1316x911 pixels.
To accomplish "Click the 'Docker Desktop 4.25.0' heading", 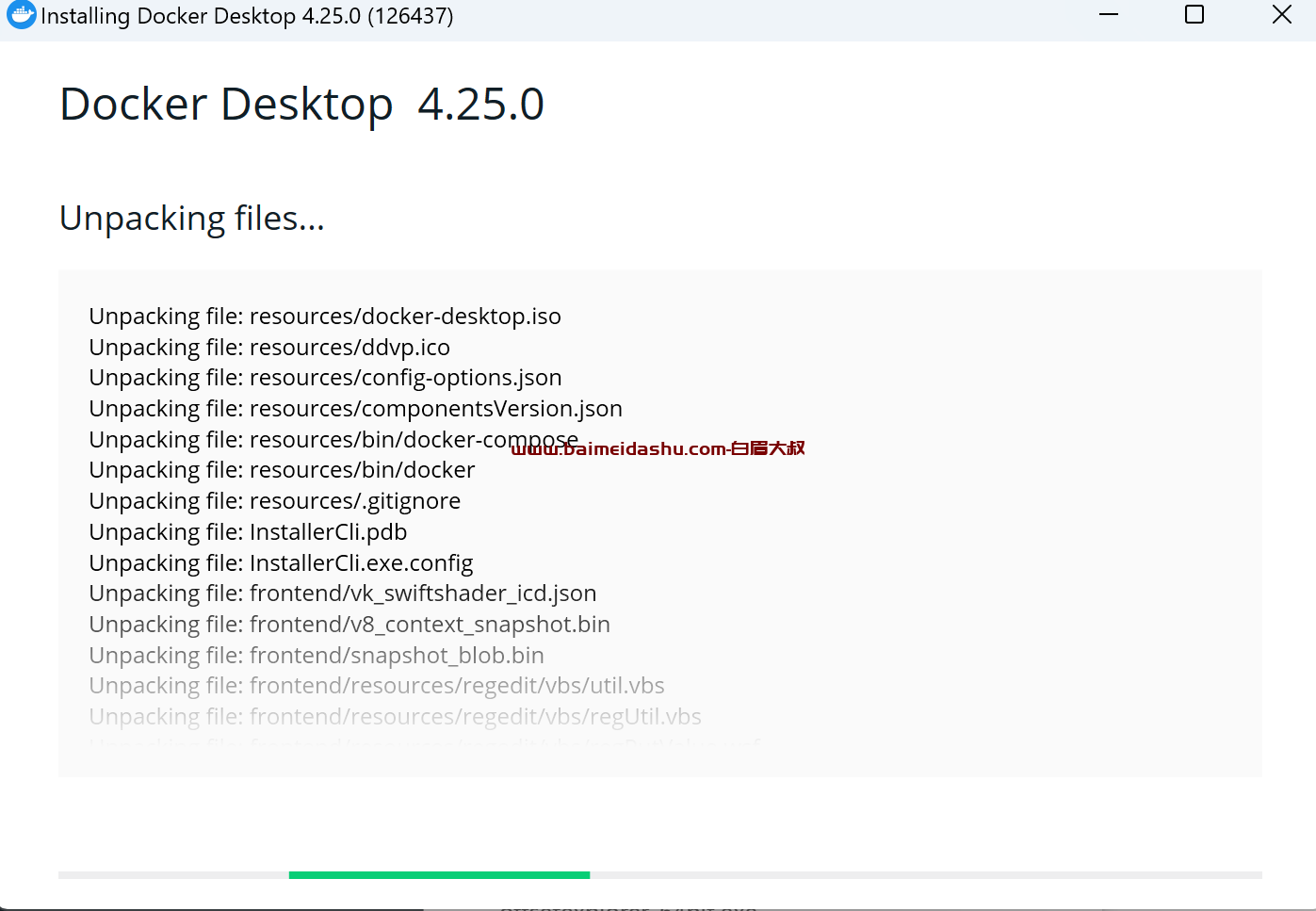I will [x=301, y=104].
